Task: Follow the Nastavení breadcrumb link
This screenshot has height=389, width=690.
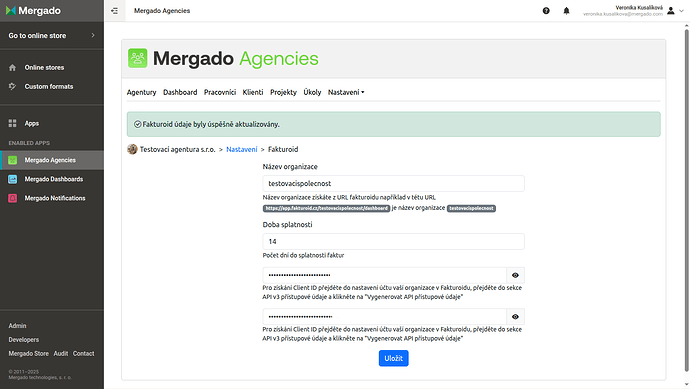Action: pos(242,149)
